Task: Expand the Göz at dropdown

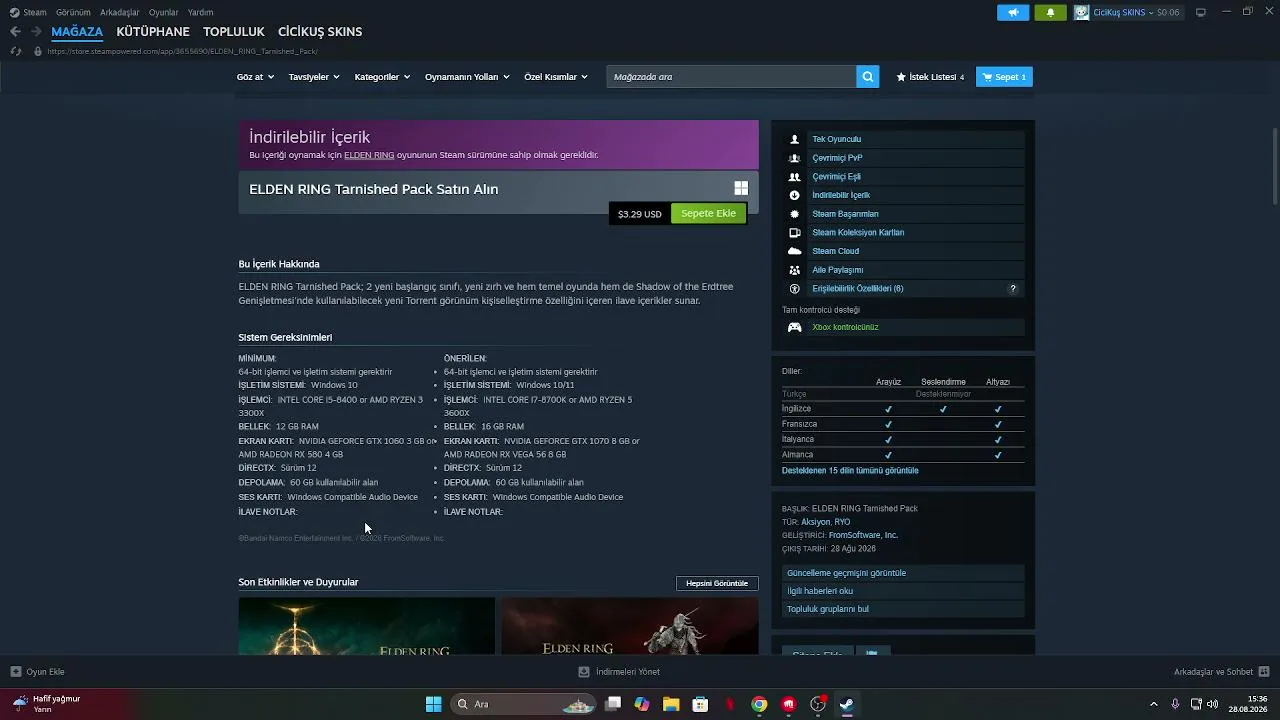Action: 255,77
